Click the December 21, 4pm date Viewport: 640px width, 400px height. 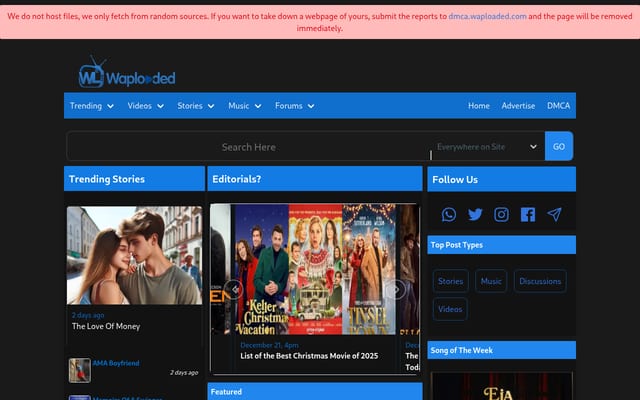(x=269, y=345)
